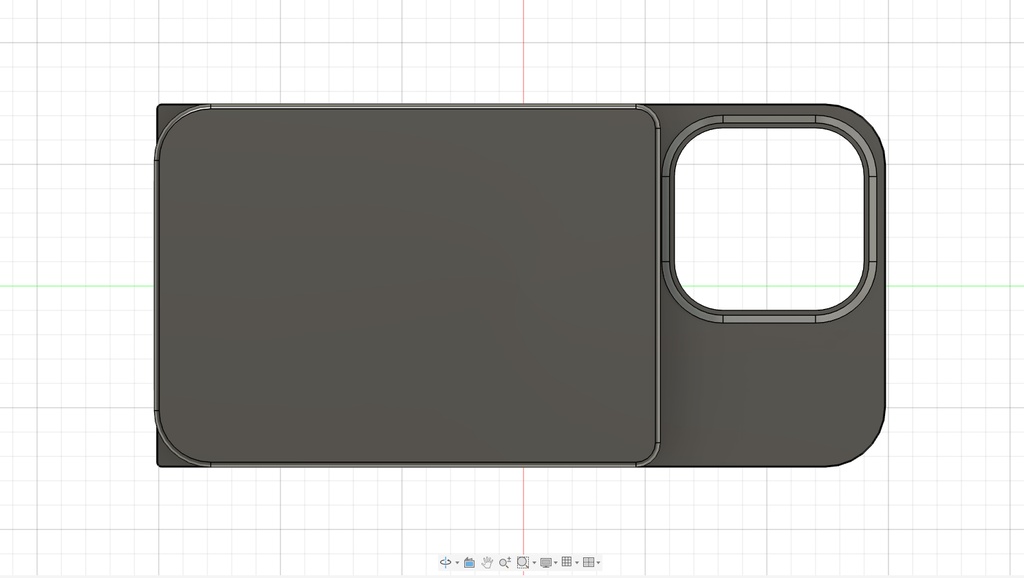Open the Grid and Snaps icon
1024x578 pixels.
tap(567, 562)
